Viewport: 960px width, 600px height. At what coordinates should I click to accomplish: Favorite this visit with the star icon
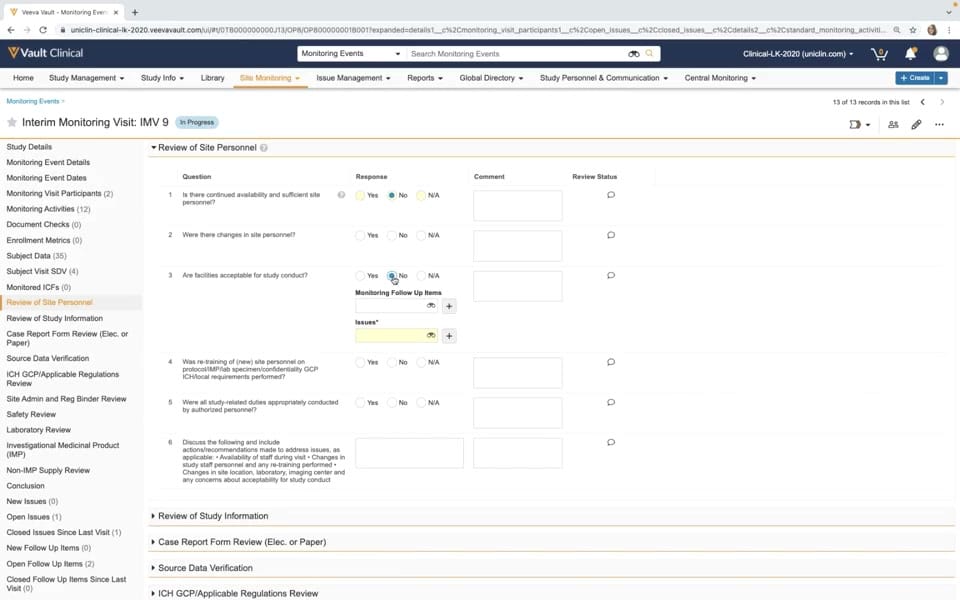[x=12, y=122]
